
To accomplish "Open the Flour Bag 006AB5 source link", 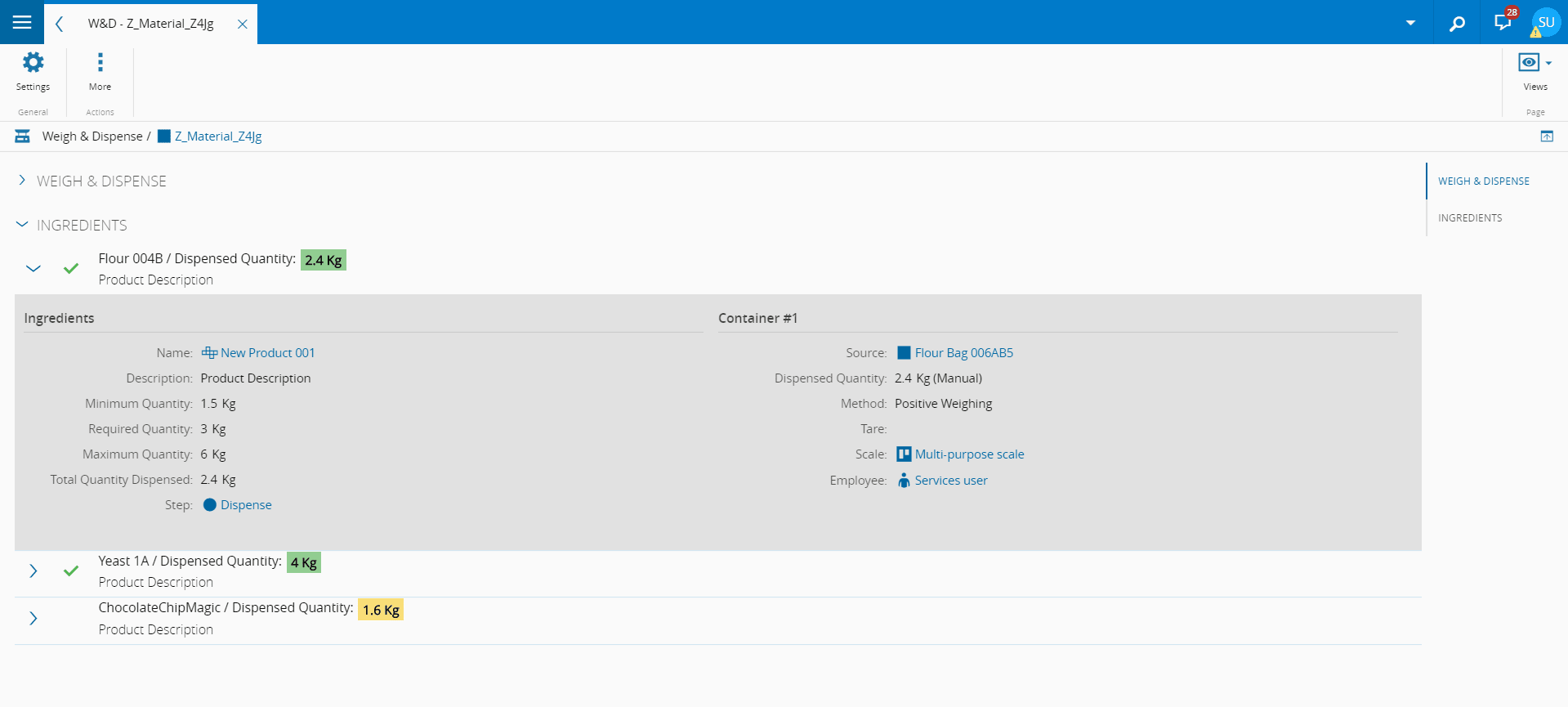I will point(964,353).
